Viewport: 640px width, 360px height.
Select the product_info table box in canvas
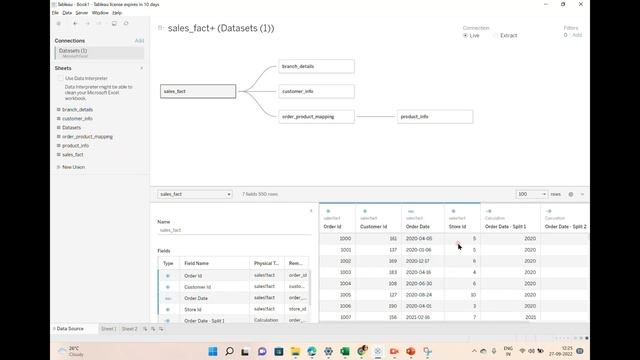[435, 117]
